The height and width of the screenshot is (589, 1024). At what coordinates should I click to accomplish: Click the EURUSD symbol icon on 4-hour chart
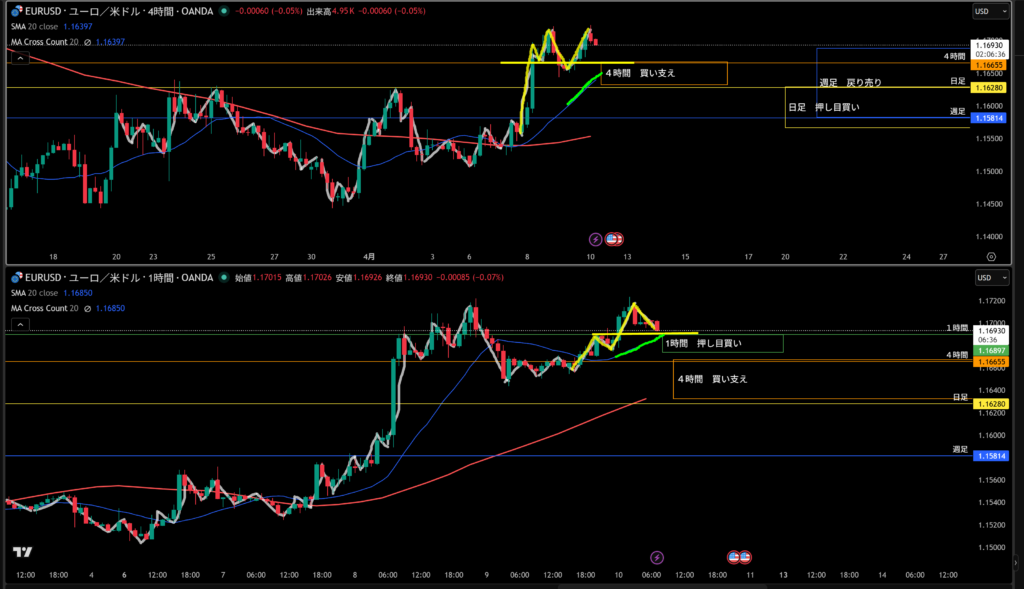click(x=15, y=12)
